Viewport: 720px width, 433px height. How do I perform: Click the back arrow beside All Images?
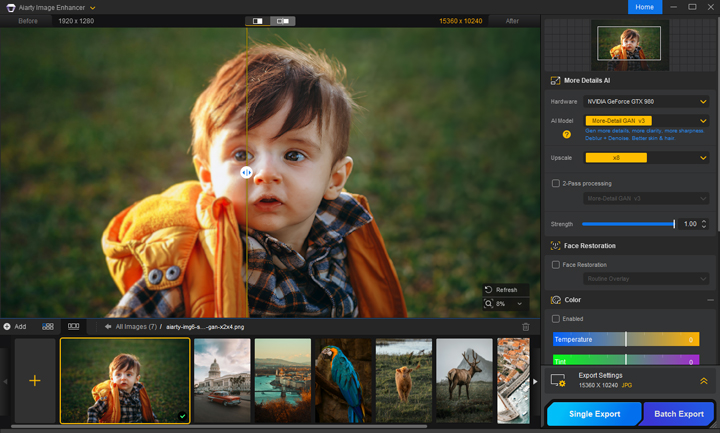pyautogui.click(x=108, y=326)
